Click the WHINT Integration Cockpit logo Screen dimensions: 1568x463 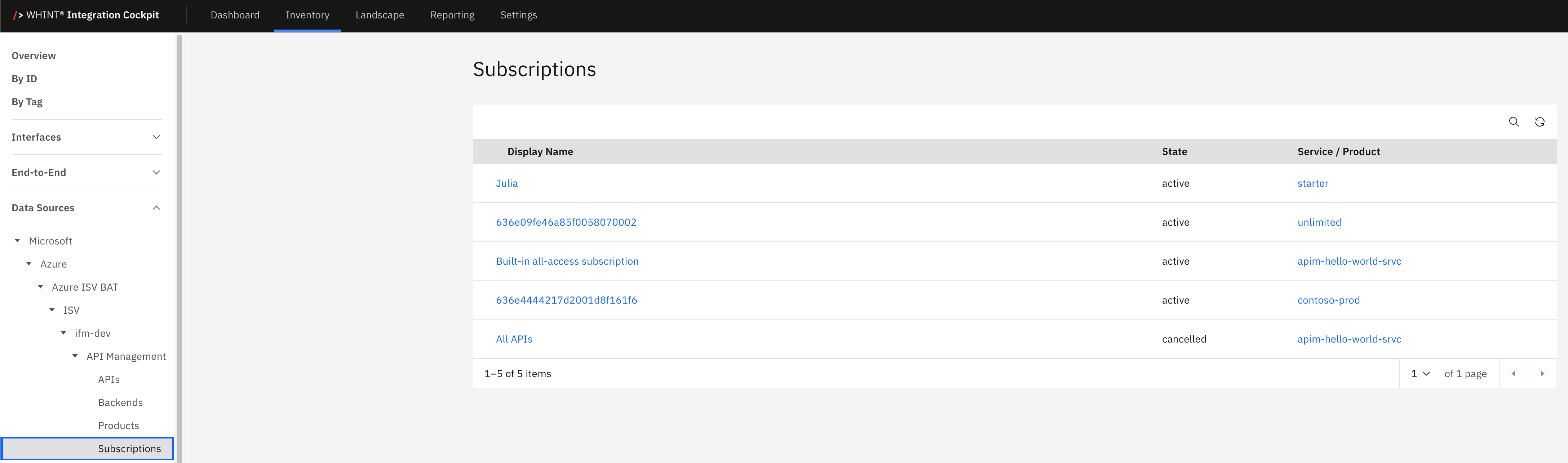(86, 15)
